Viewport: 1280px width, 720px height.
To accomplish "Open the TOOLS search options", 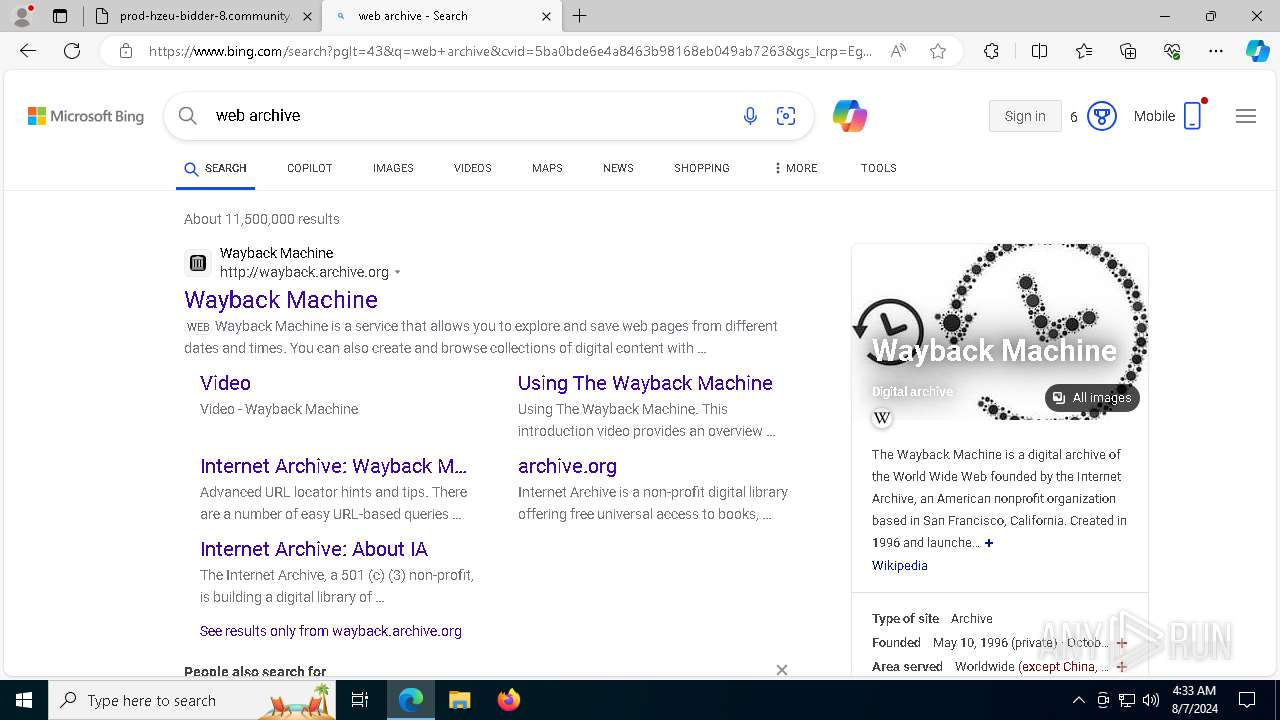I will [878, 168].
